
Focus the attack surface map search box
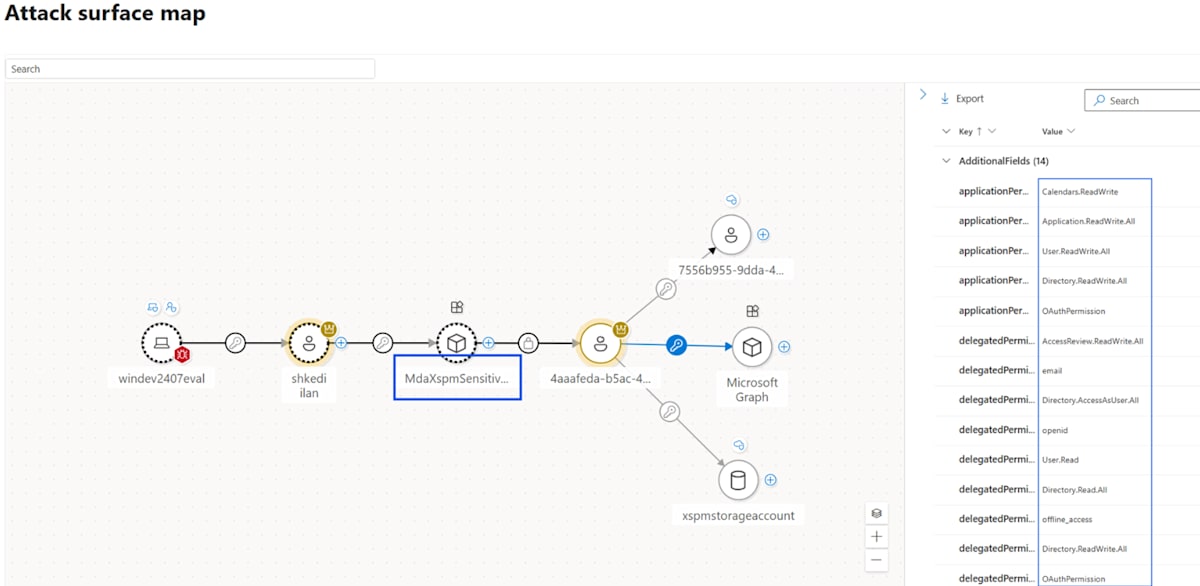[x=190, y=69]
